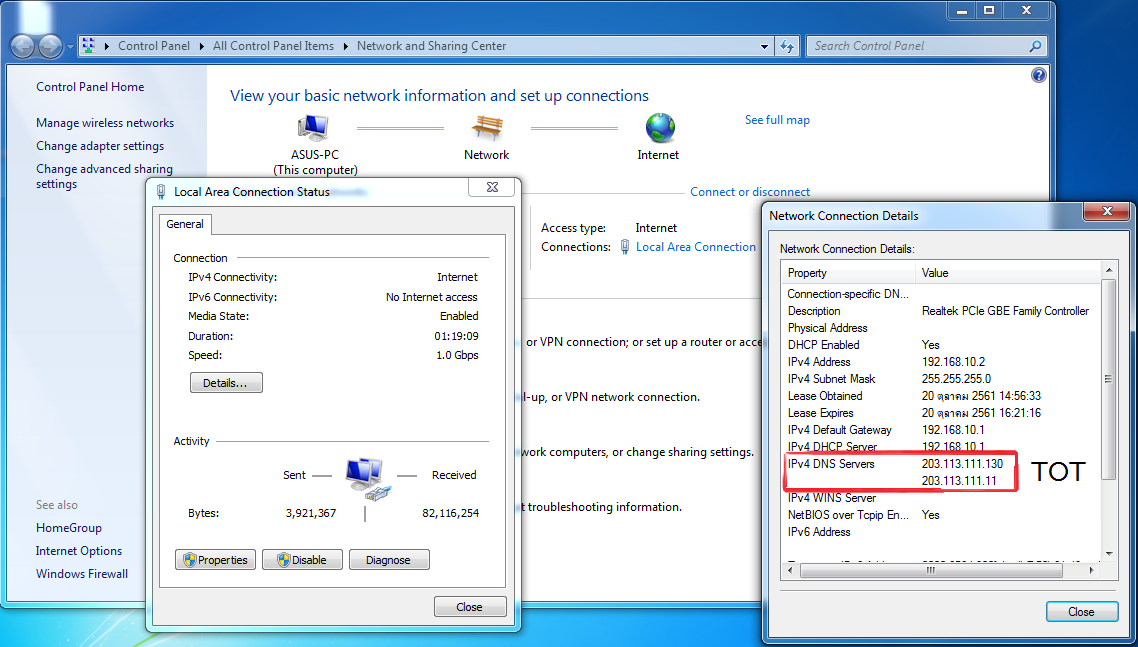Open Change adapter settings
The height and width of the screenshot is (647, 1138).
pyautogui.click(x=100, y=146)
